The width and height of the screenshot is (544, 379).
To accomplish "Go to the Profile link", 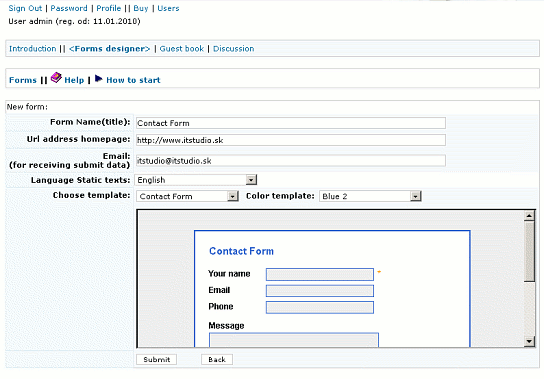I will click(x=109, y=8).
